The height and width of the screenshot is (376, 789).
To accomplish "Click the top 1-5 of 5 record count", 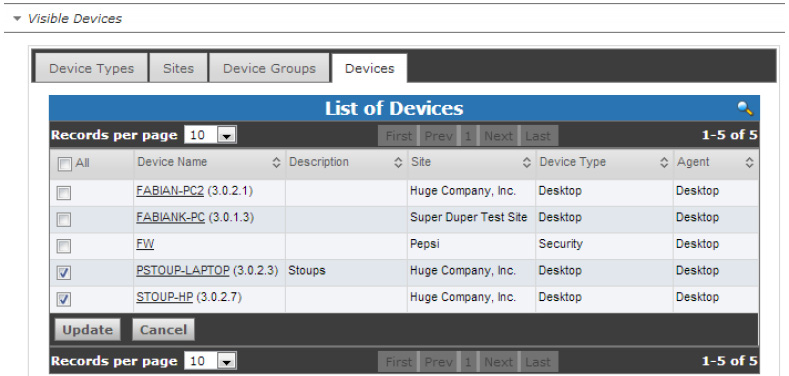I will pyautogui.click(x=730, y=135).
